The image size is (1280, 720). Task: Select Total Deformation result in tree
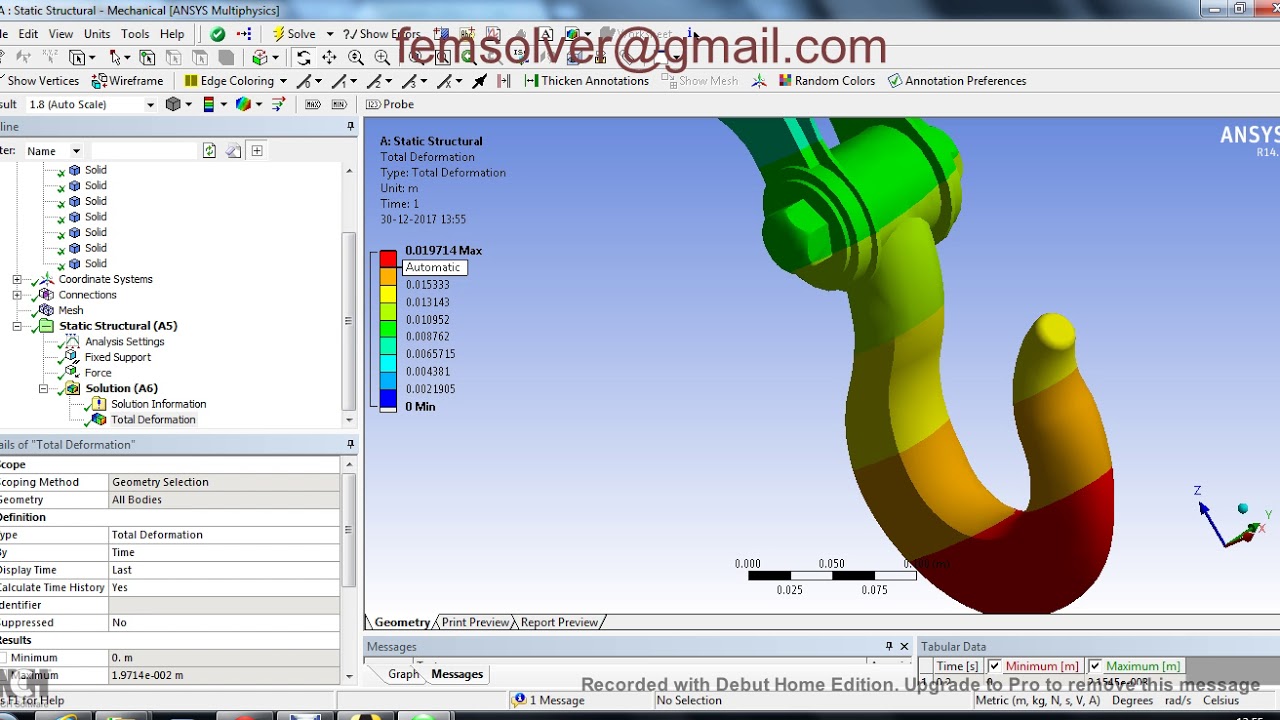(x=153, y=420)
